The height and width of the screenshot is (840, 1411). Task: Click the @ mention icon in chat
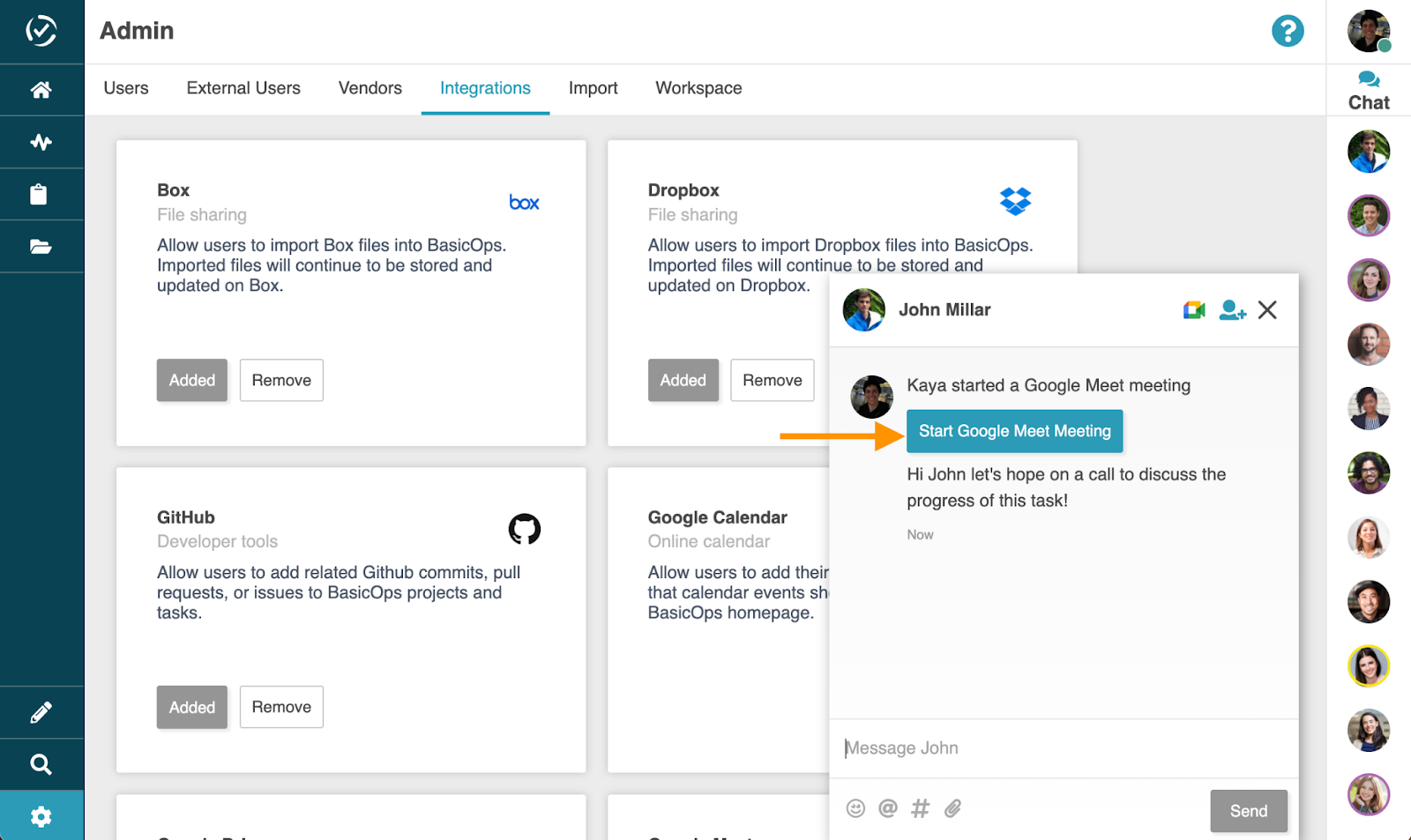point(888,807)
